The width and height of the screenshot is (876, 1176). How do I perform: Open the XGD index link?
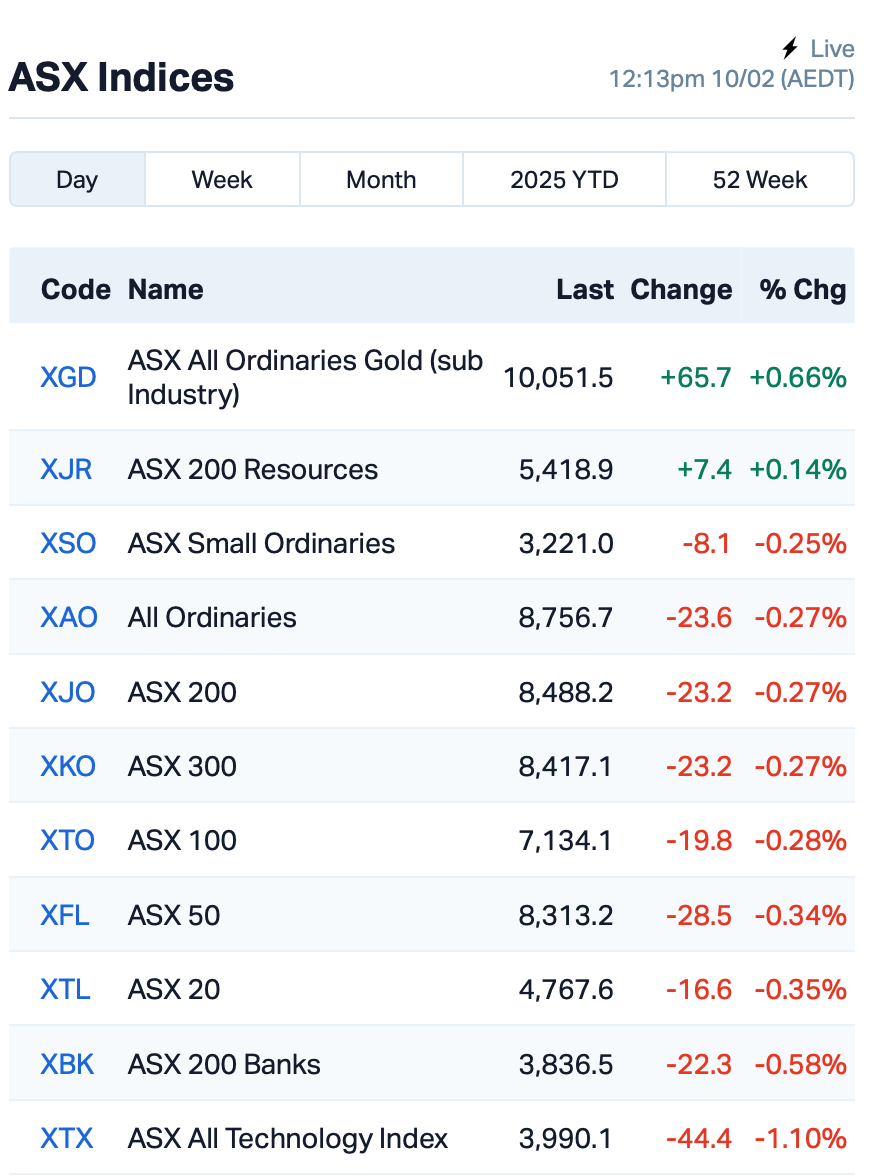68,377
